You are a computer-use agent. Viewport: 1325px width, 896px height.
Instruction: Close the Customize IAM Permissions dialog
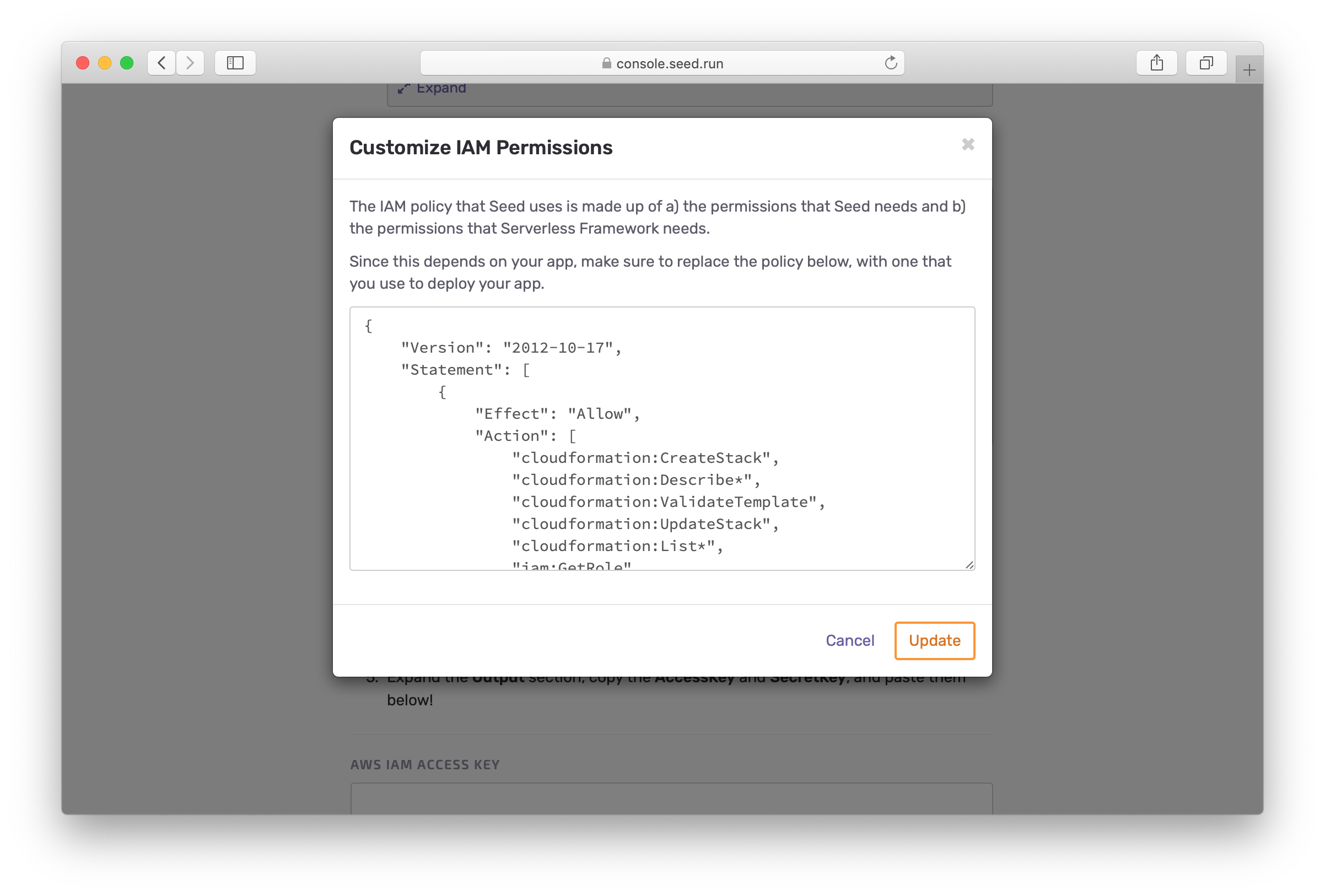click(x=967, y=145)
